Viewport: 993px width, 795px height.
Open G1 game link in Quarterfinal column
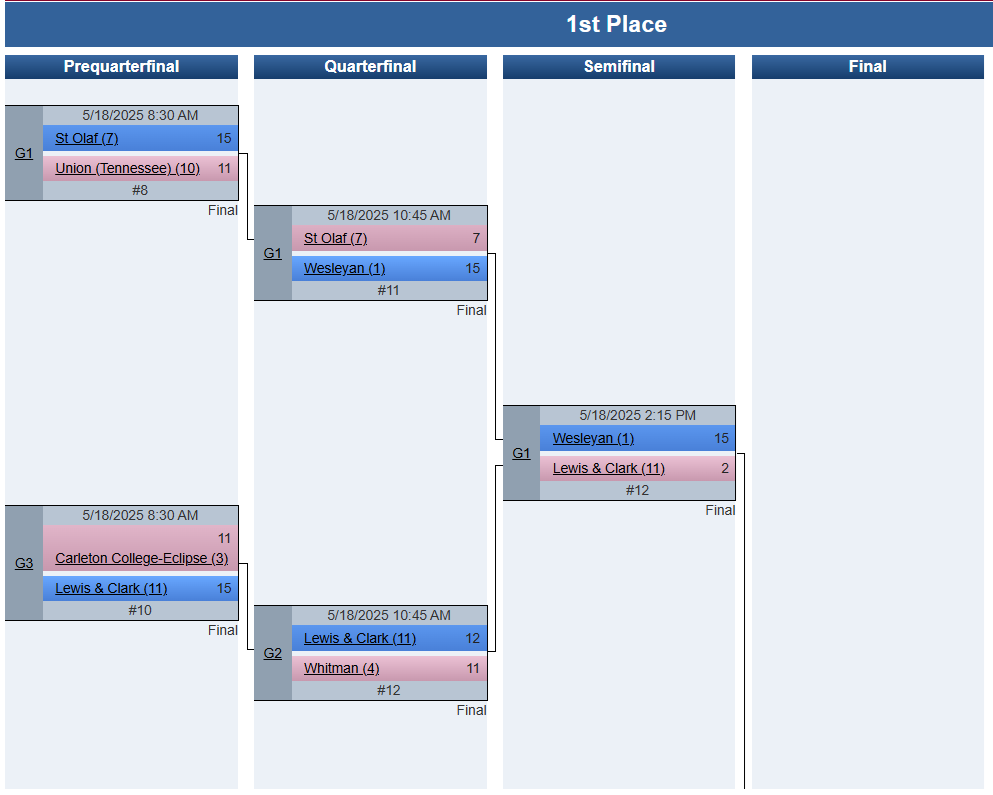point(272,253)
